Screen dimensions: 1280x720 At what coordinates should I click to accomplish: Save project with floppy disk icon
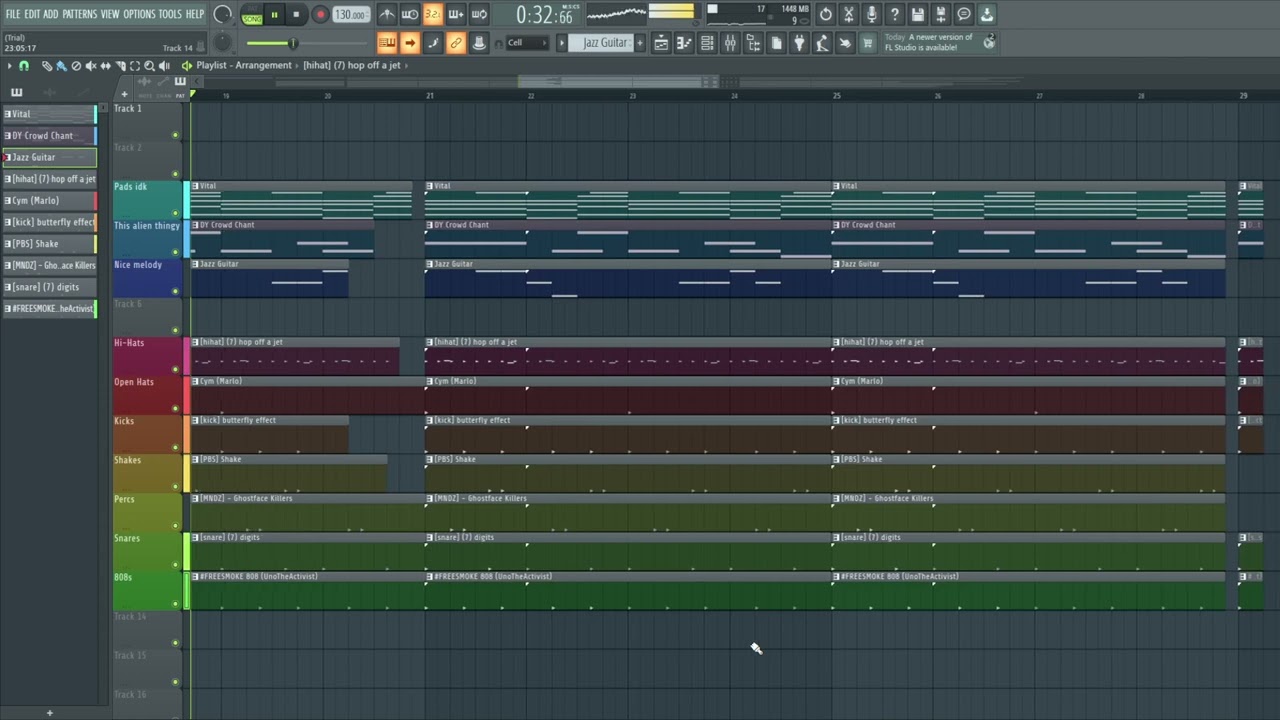(x=917, y=14)
